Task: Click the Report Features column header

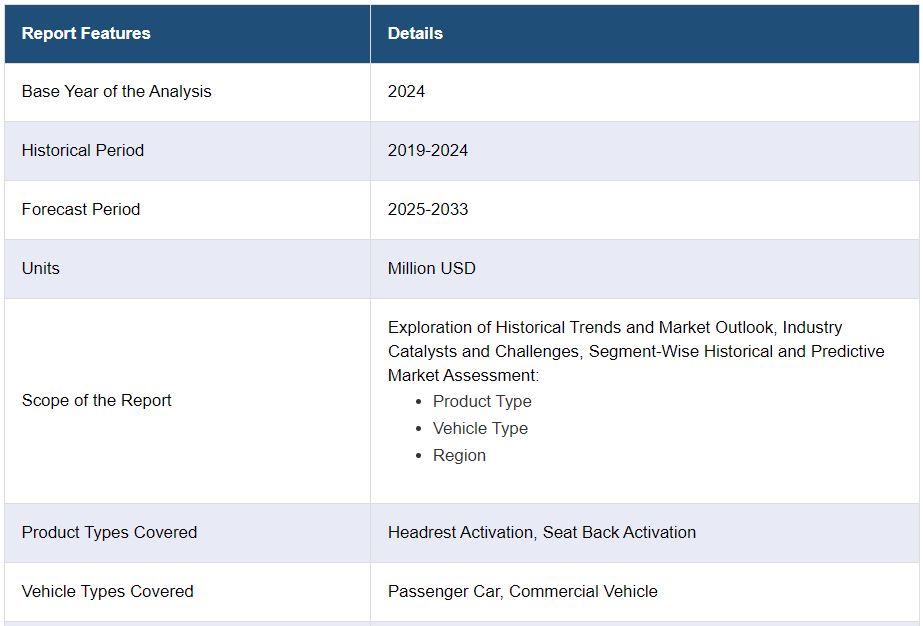Action: 86,33
